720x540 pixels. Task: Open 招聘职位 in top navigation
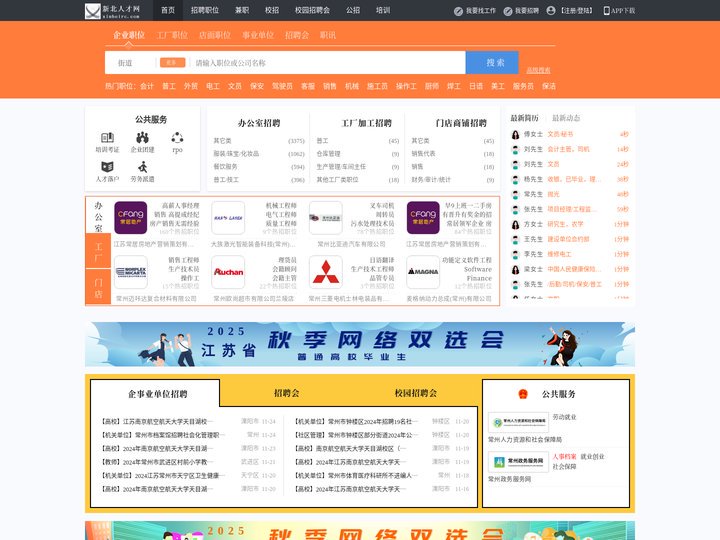click(205, 10)
